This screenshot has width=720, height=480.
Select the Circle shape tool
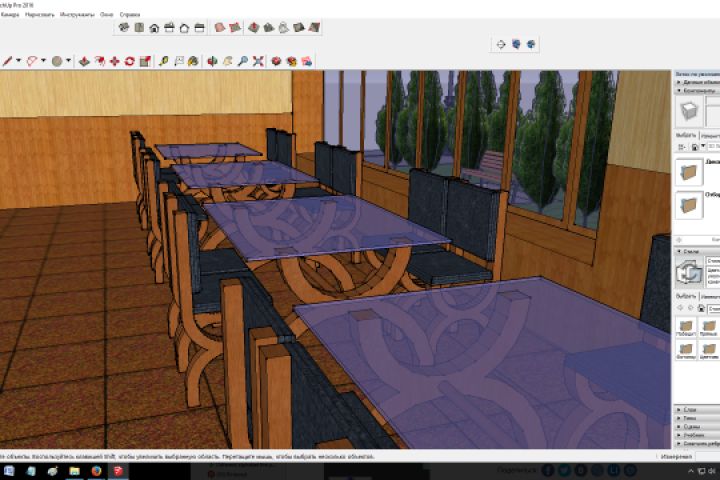click(57, 61)
